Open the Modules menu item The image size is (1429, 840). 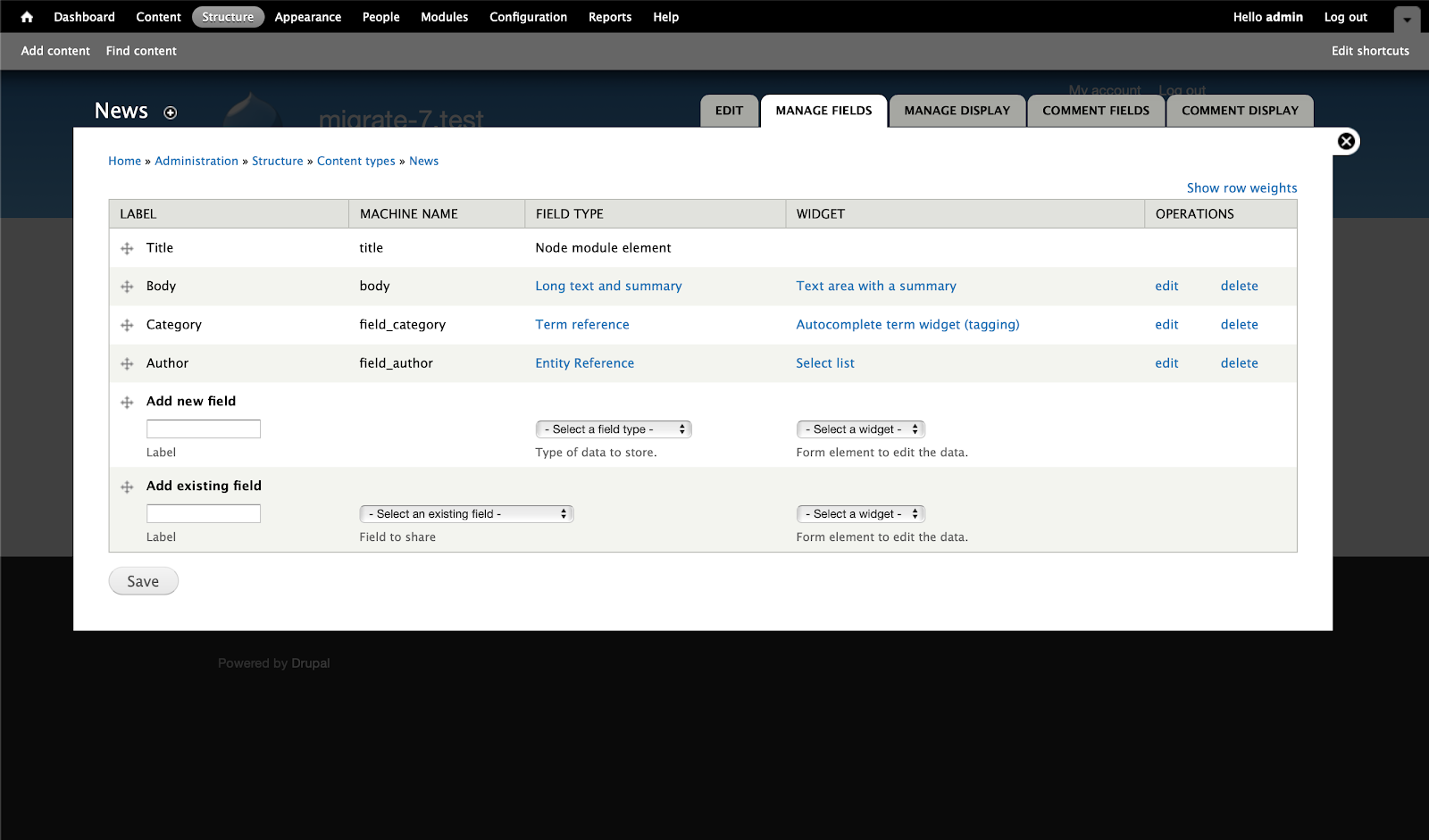444,16
